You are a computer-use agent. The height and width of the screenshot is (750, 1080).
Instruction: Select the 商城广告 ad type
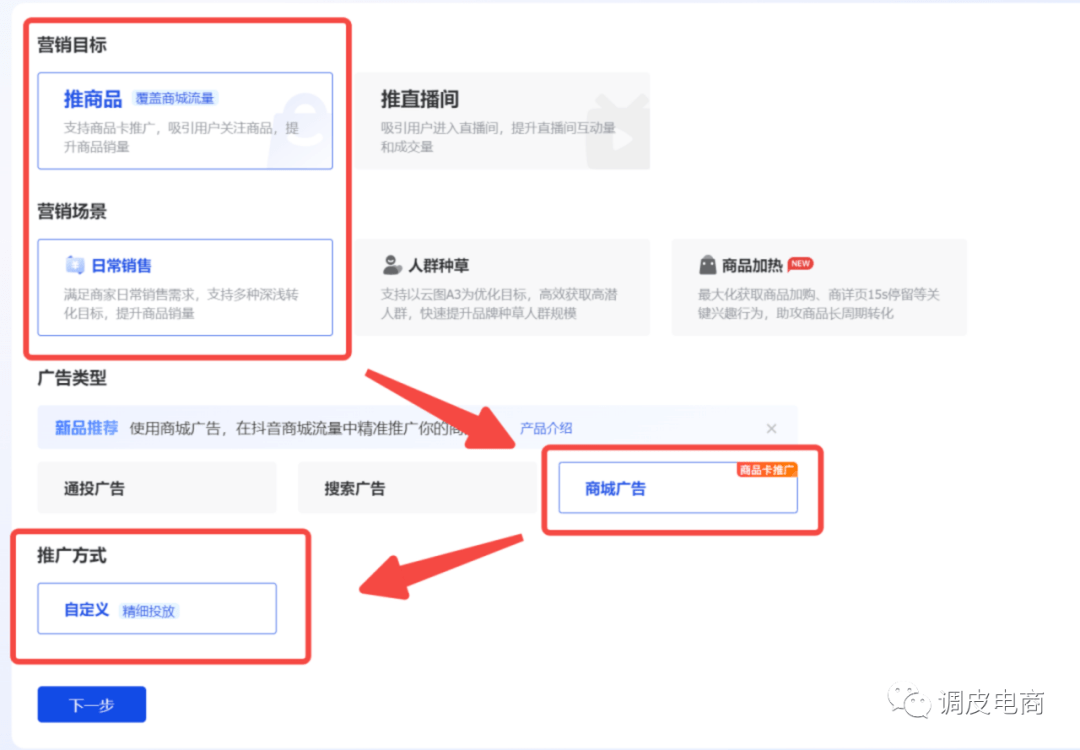615,489
